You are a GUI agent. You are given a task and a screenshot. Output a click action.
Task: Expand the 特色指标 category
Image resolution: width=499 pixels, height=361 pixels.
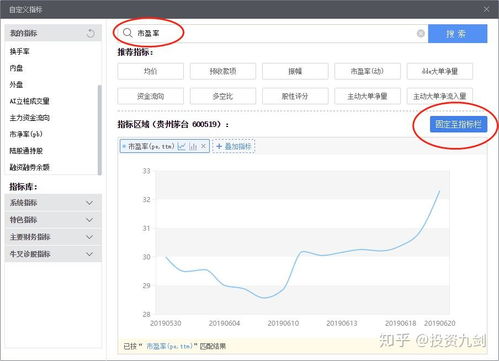[53, 220]
